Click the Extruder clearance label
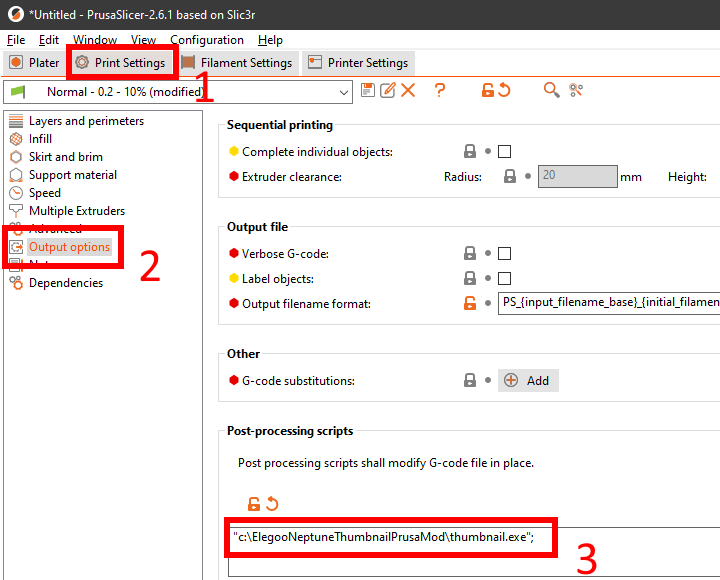This screenshot has height=580, width=720. 292,177
